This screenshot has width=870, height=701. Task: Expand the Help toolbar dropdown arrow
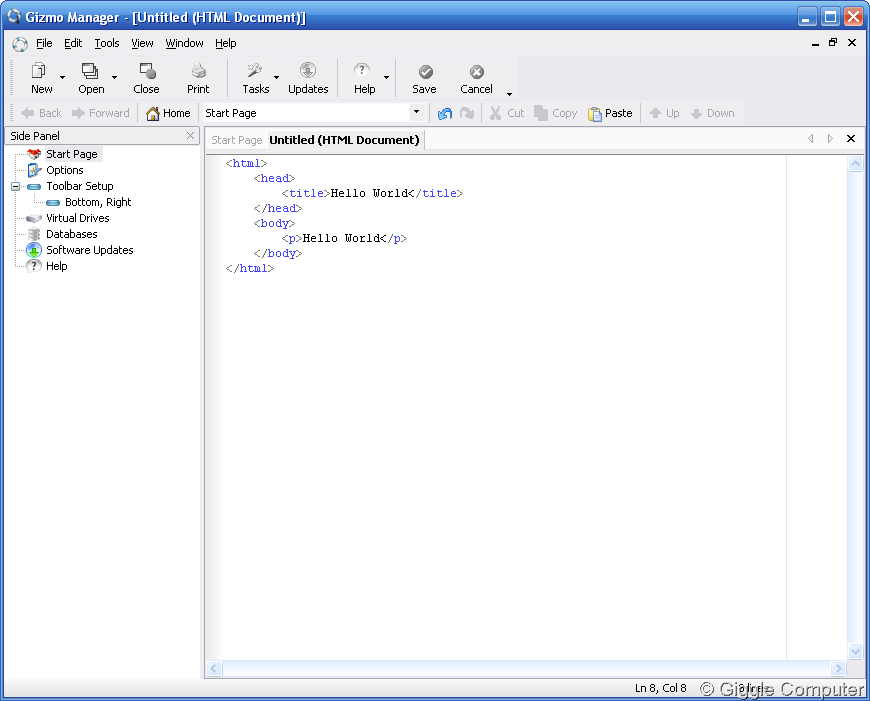[386, 78]
